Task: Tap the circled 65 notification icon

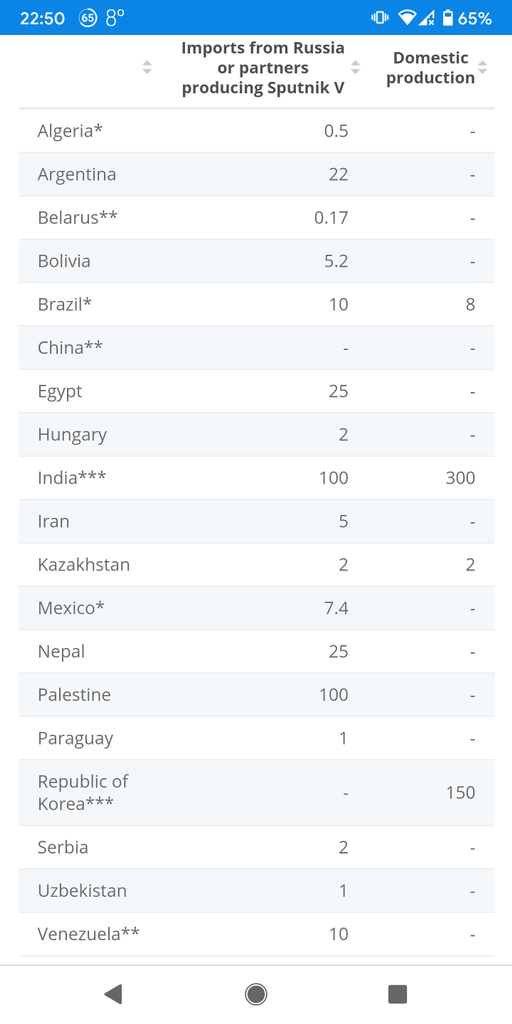Action: [88, 18]
